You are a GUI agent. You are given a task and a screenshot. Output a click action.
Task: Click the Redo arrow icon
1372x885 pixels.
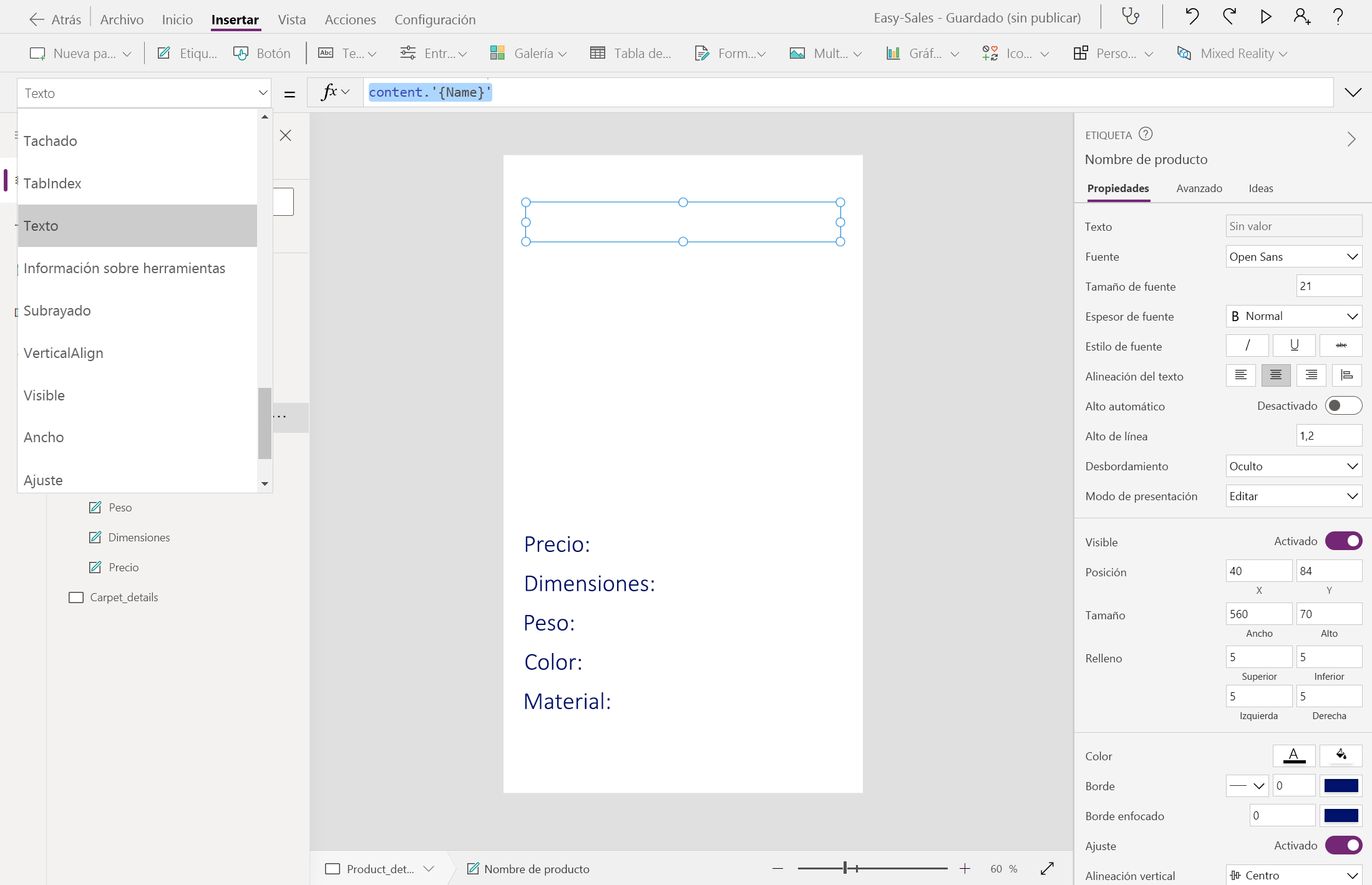(1229, 17)
